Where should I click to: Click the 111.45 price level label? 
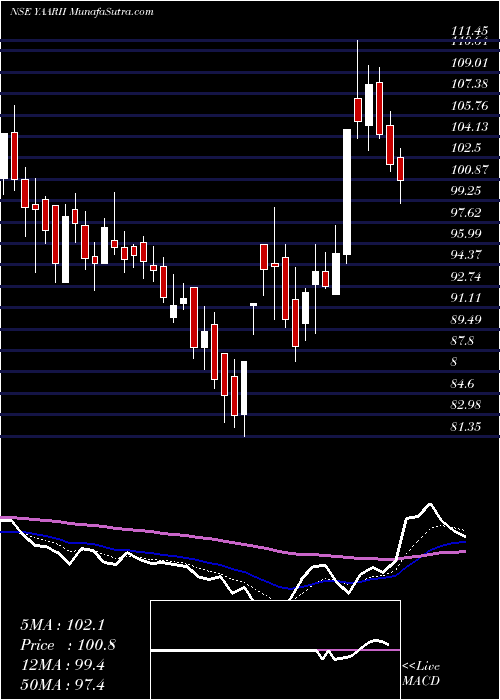(x=469, y=31)
